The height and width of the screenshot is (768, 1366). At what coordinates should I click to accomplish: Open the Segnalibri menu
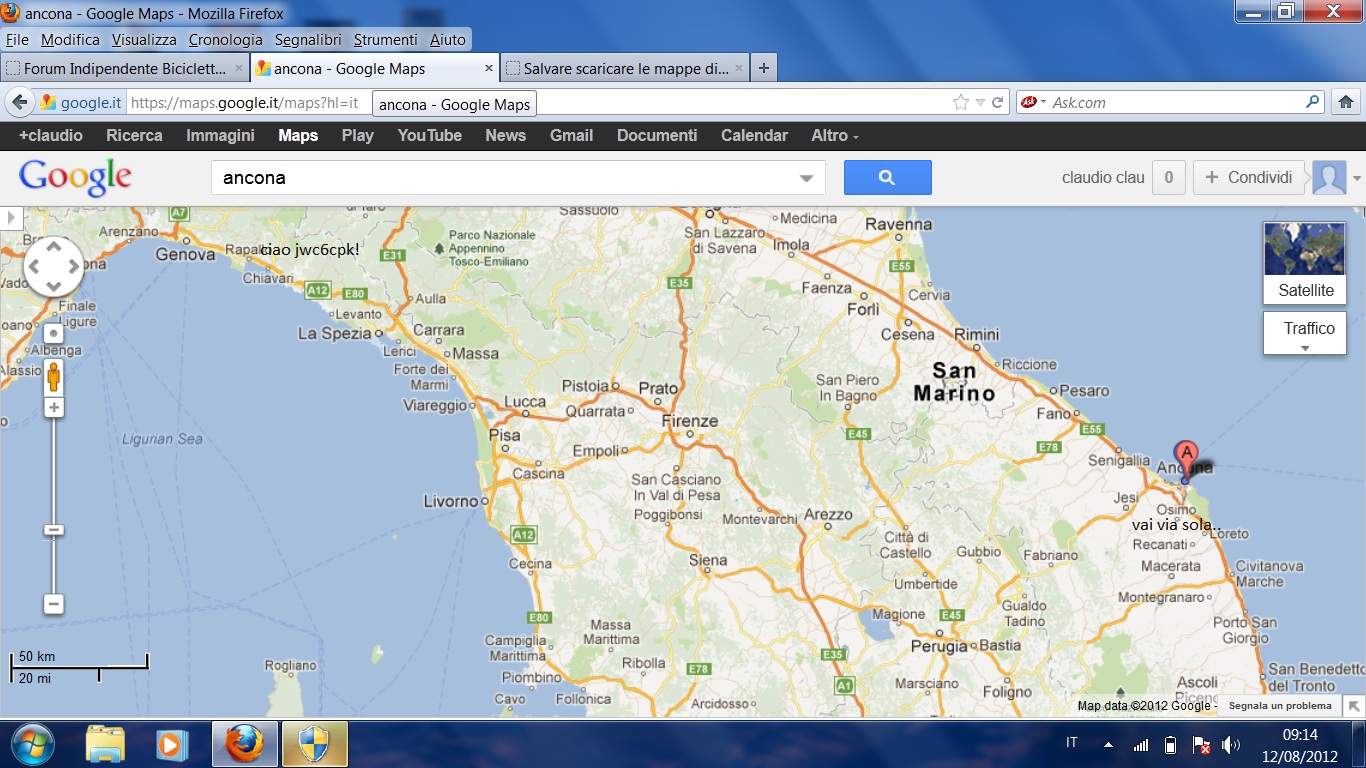[x=308, y=40]
